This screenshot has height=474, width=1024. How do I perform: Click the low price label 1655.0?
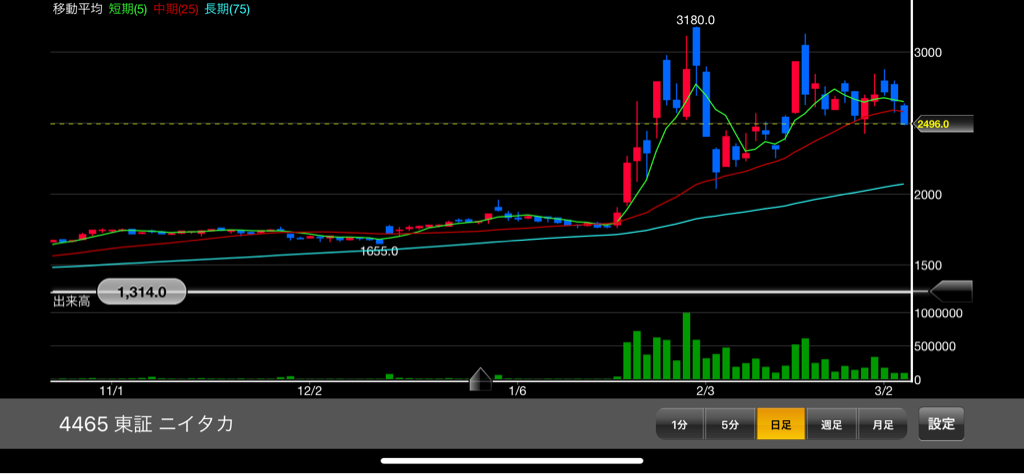[379, 251]
